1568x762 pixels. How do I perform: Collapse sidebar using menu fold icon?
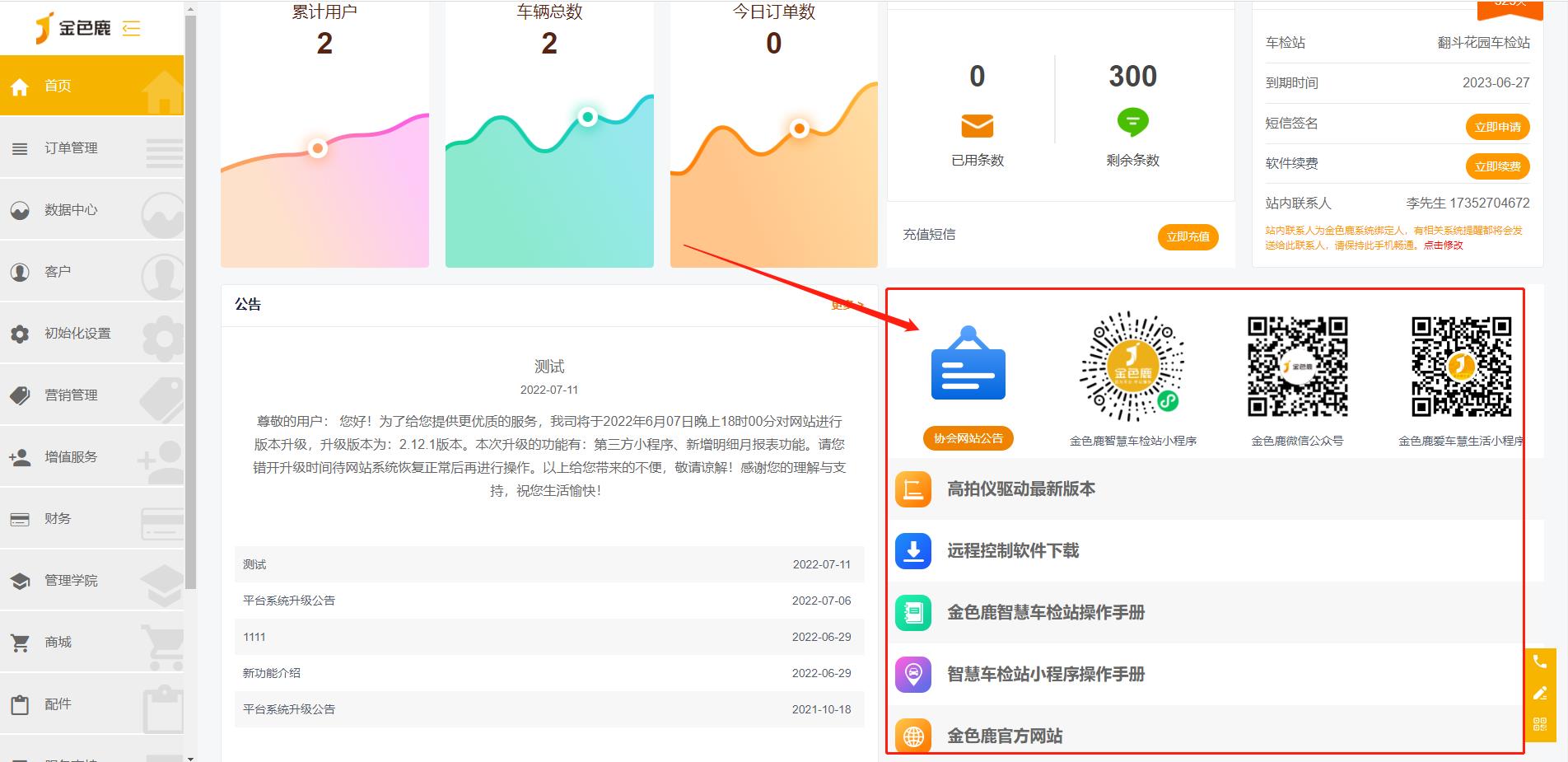pyautogui.click(x=132, y=29)
